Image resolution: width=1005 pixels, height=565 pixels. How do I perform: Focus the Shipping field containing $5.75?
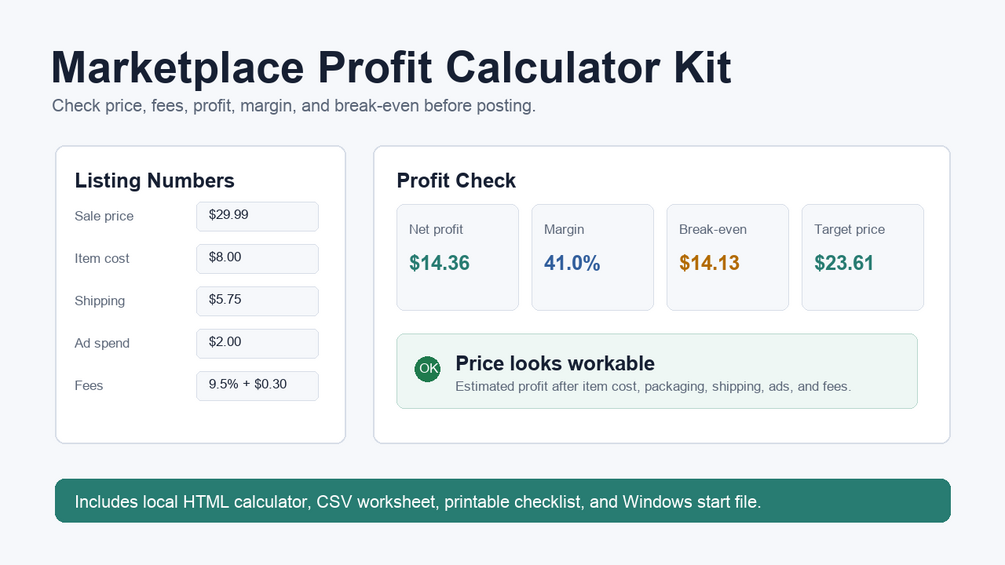click(257, 301)
